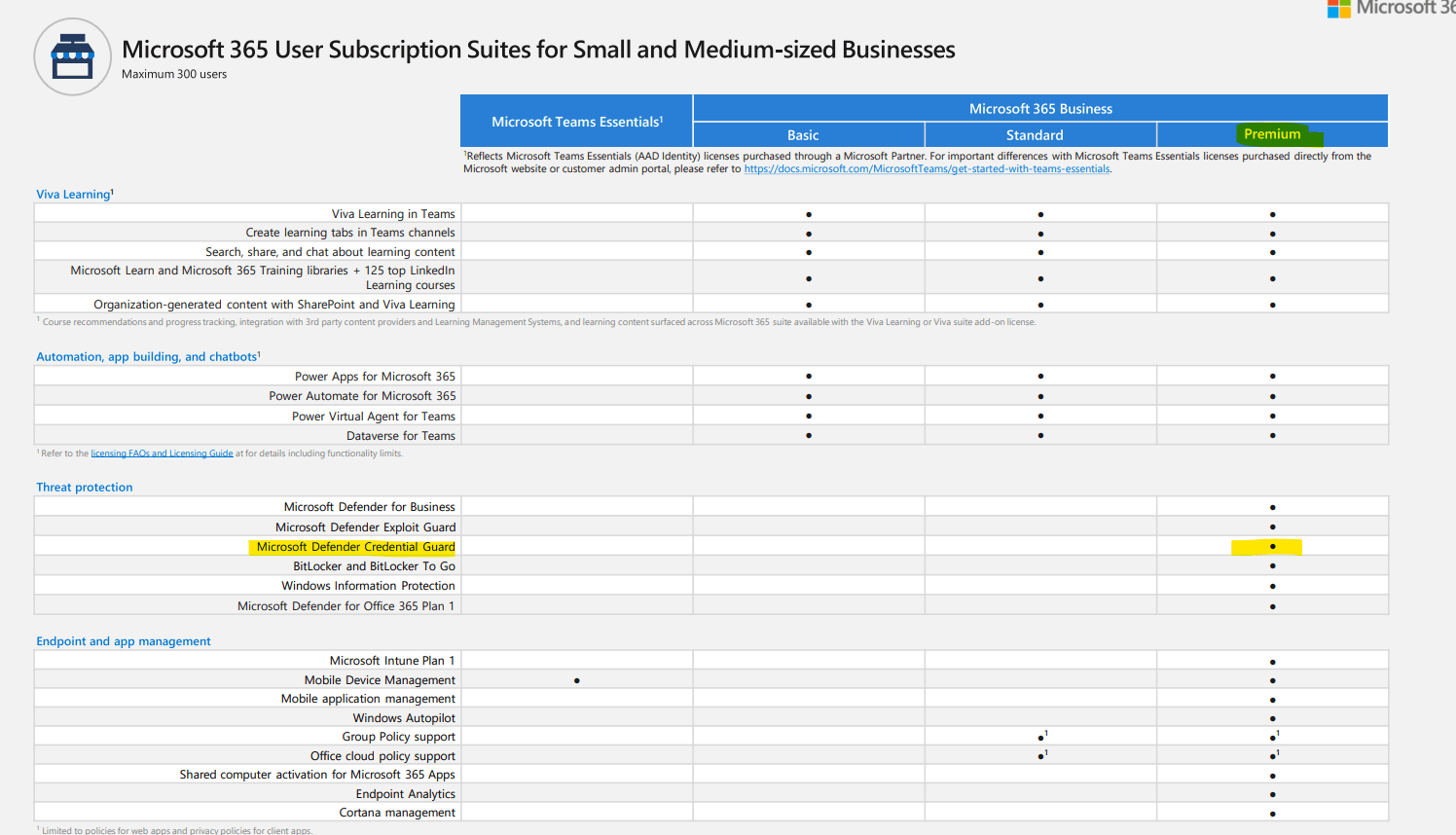This screenshot has width=1456, height=835.
Task: Click the Limited to policies for web apps footnote
Action: tap(174, 830)
